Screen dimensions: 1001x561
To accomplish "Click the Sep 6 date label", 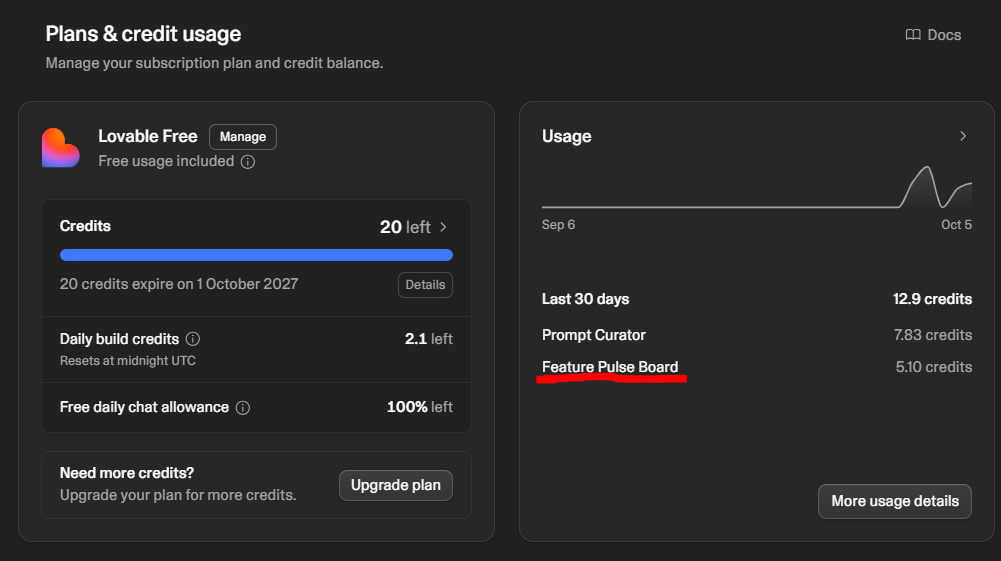I will 559,225.
